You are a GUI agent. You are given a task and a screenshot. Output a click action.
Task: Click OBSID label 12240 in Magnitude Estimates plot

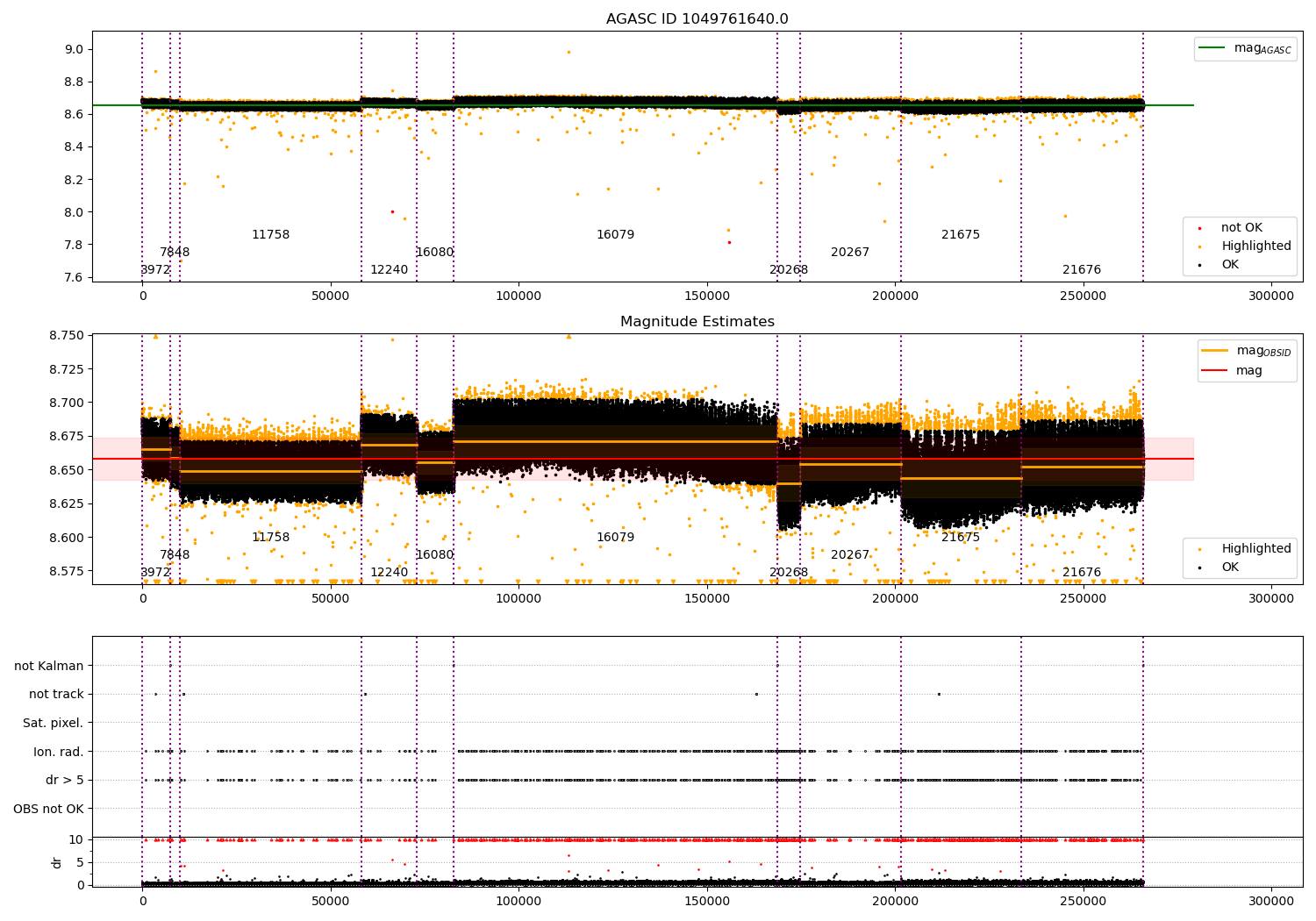pyautogui.click(x=389, y=573)
